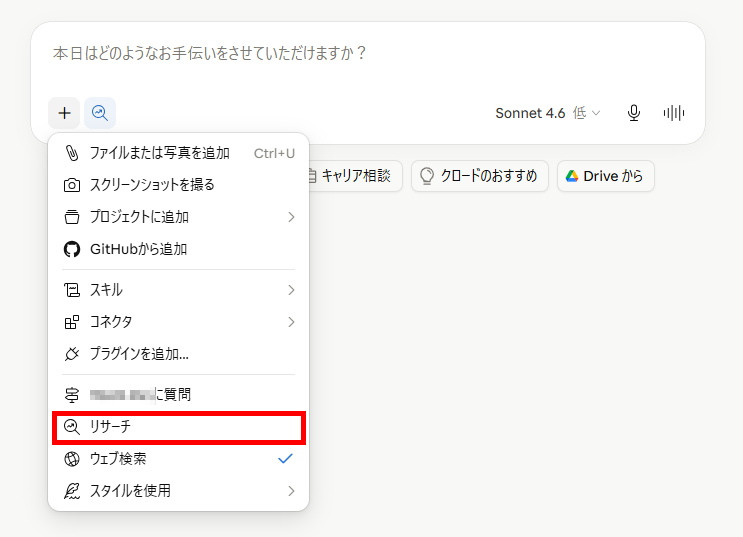Select GitHubから追加 menu entry
Screen dimensions: 743x537
pos(179,249)
